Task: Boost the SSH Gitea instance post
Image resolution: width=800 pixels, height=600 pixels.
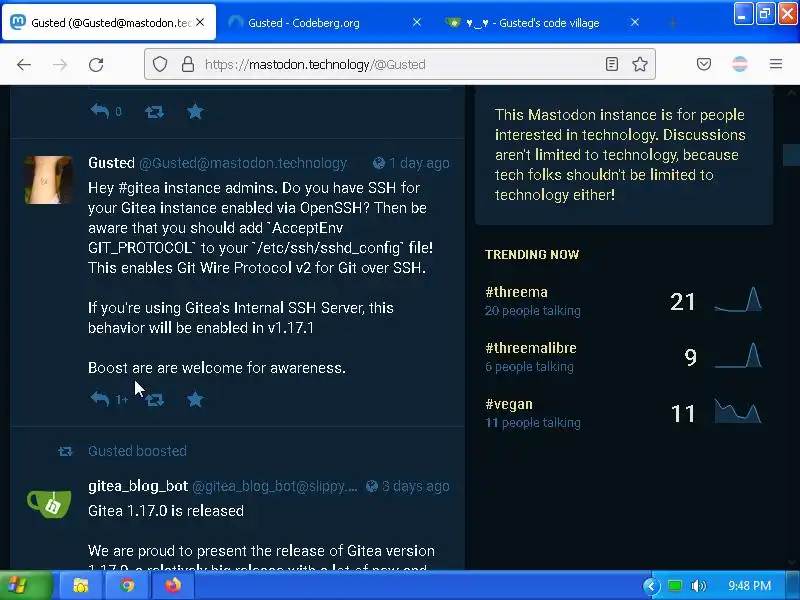Action: (155, 399)
